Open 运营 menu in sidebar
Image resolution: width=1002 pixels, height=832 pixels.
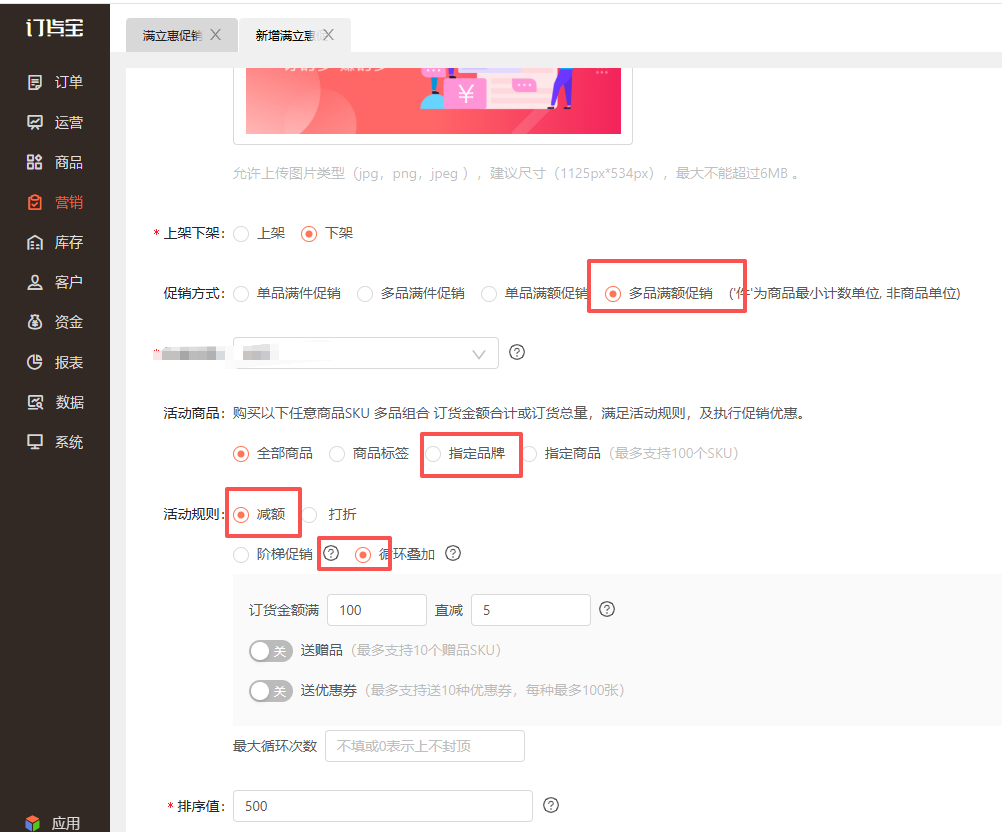coord(55,122)
